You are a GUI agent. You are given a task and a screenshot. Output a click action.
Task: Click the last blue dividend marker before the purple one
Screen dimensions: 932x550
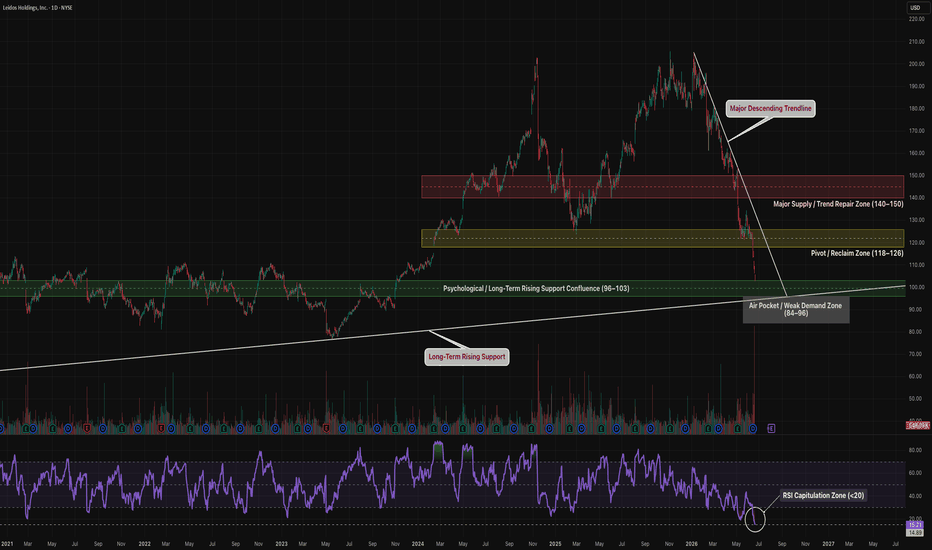coord(753,428)
